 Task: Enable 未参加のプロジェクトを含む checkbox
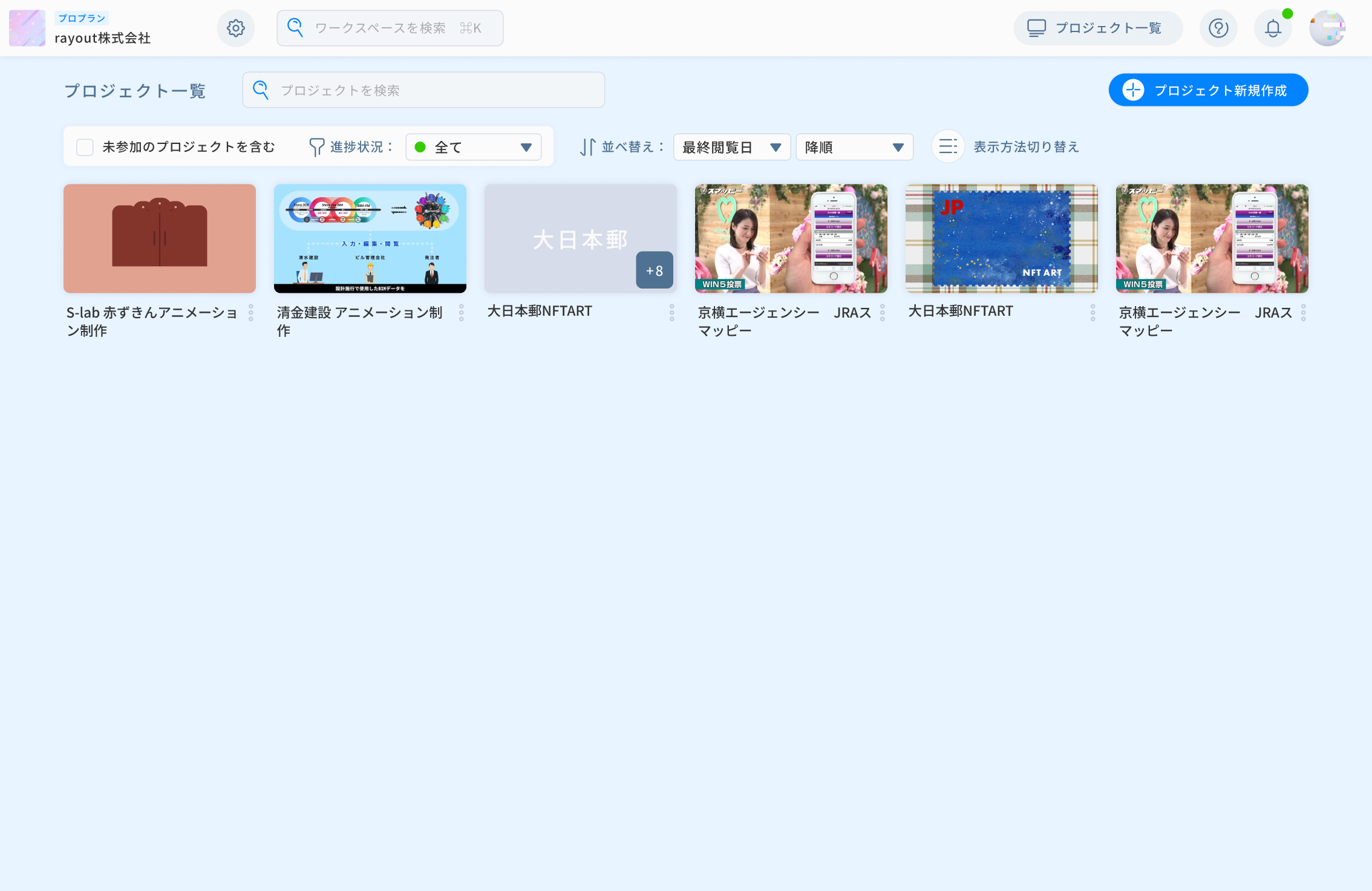85,147
